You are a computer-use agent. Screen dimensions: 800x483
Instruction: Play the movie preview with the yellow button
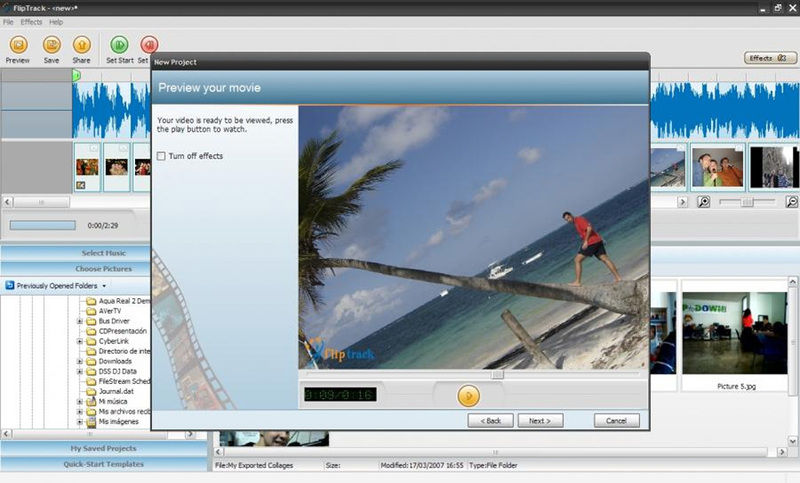click(468, 396)
